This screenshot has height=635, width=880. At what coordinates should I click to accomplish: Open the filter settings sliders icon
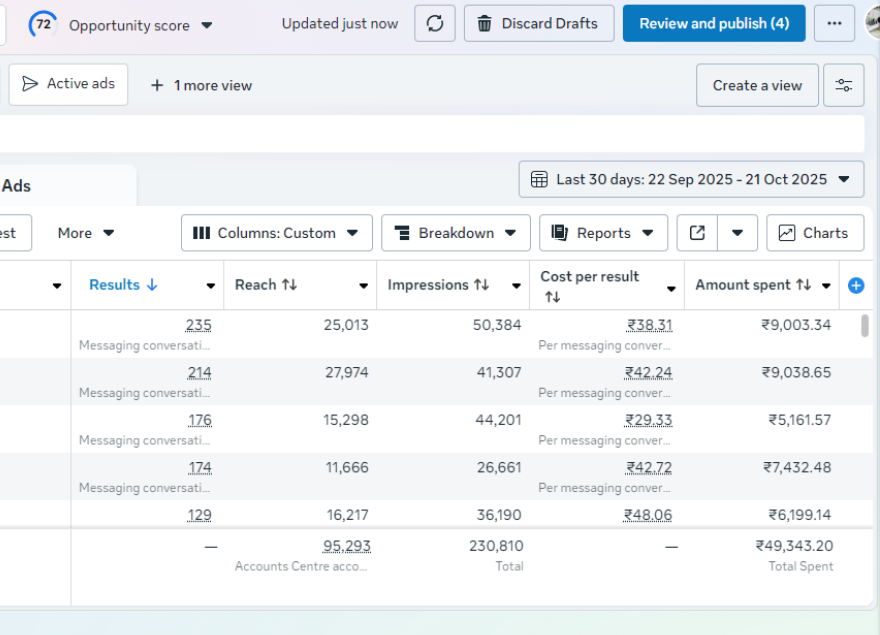click(x=843, y=85)
